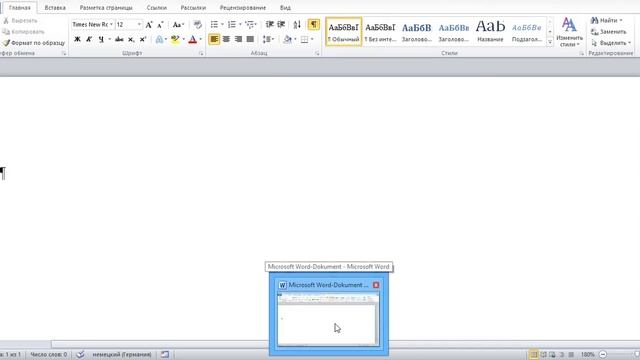This screenshot has height=360, width=640.
Task: Open the underline style dropdown arrow
Action: click(x=109, y=39)
